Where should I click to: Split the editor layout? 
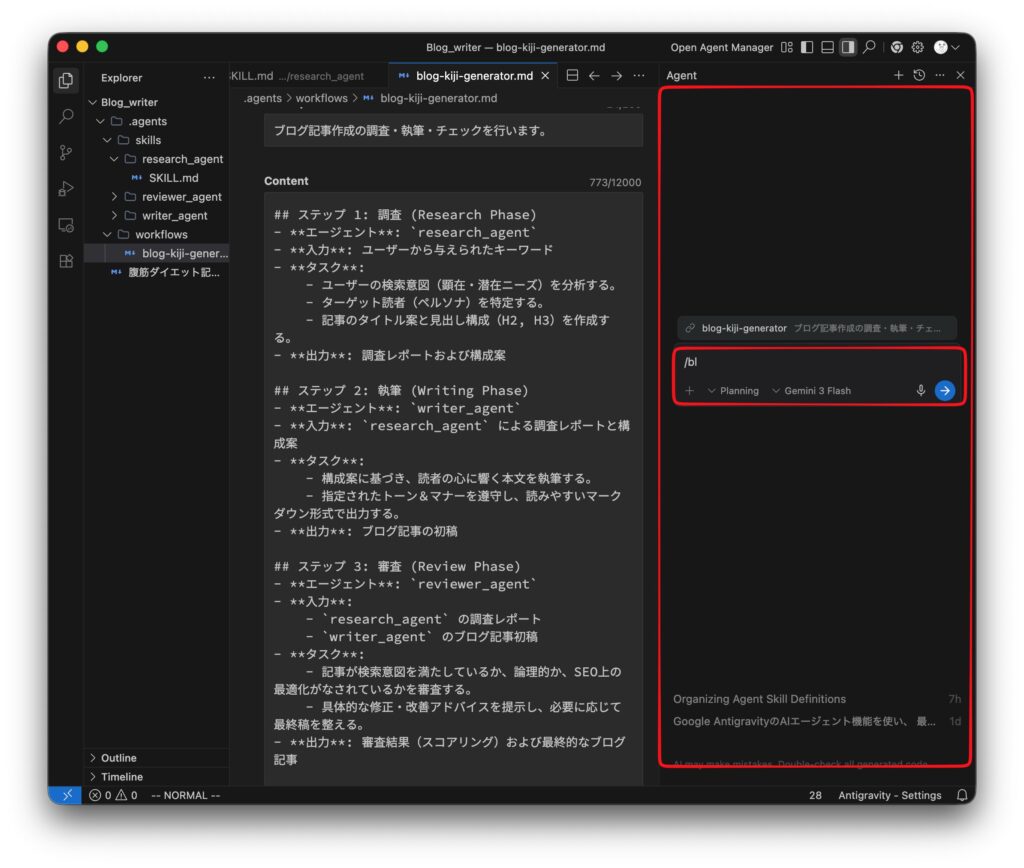click(572, 75)
